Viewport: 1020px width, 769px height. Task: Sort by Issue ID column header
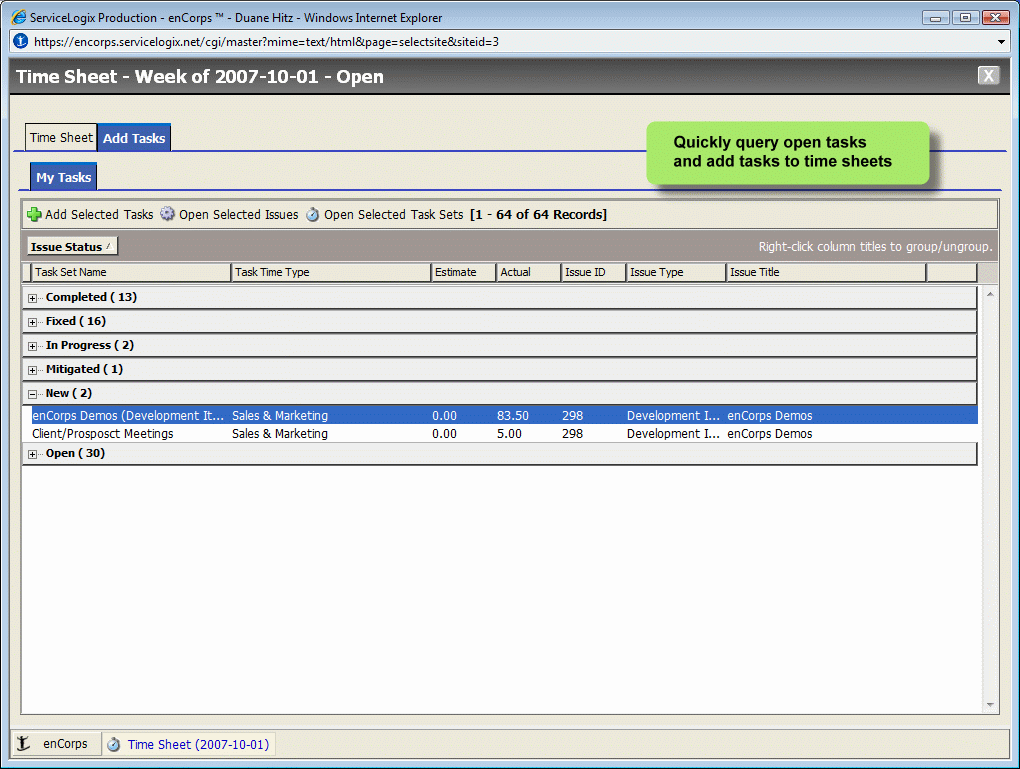(594, 272)
